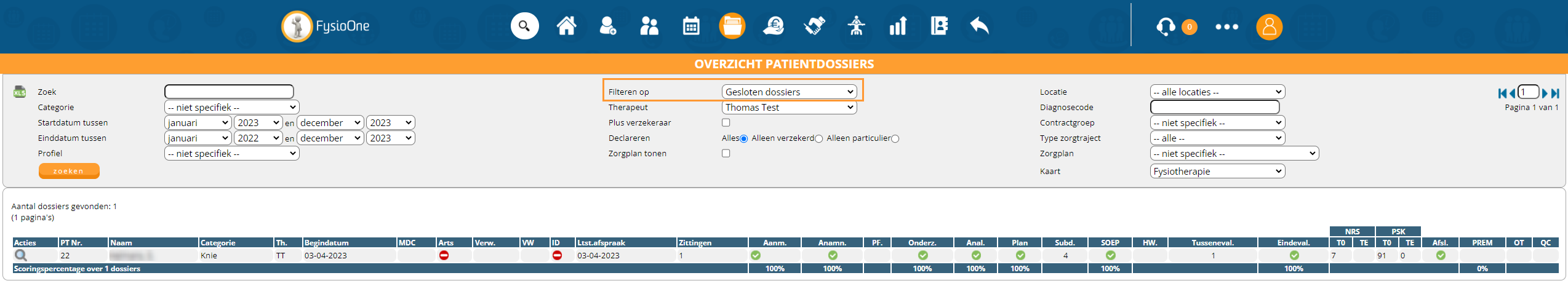Open the add new patient icon

pos(608,26)
